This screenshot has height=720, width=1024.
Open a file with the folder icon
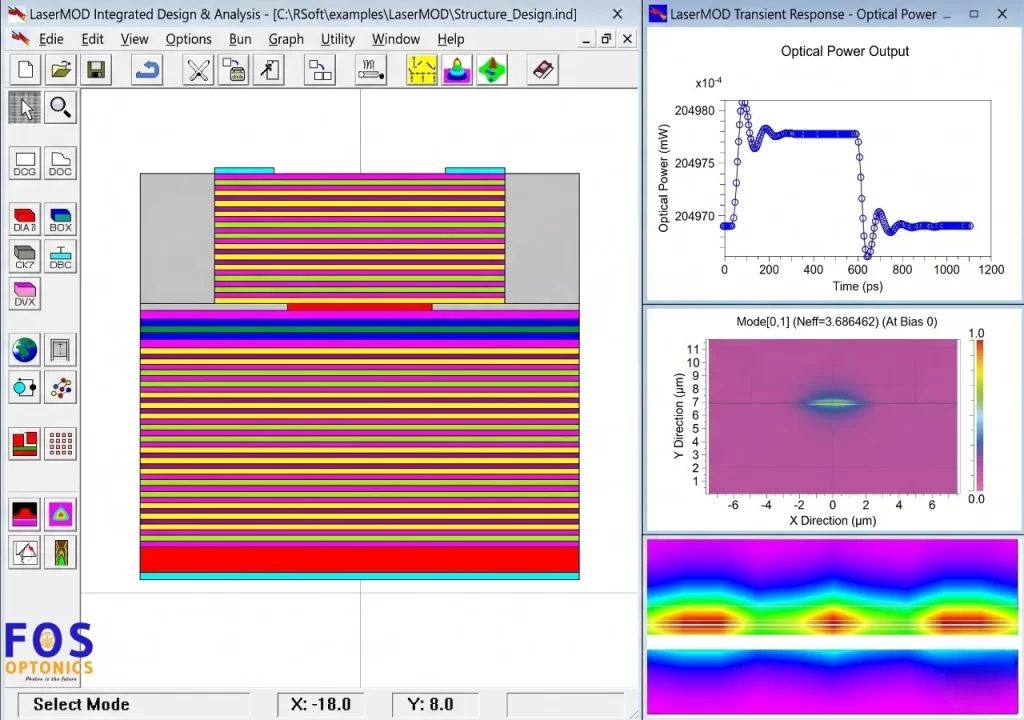tap(61, 69)
